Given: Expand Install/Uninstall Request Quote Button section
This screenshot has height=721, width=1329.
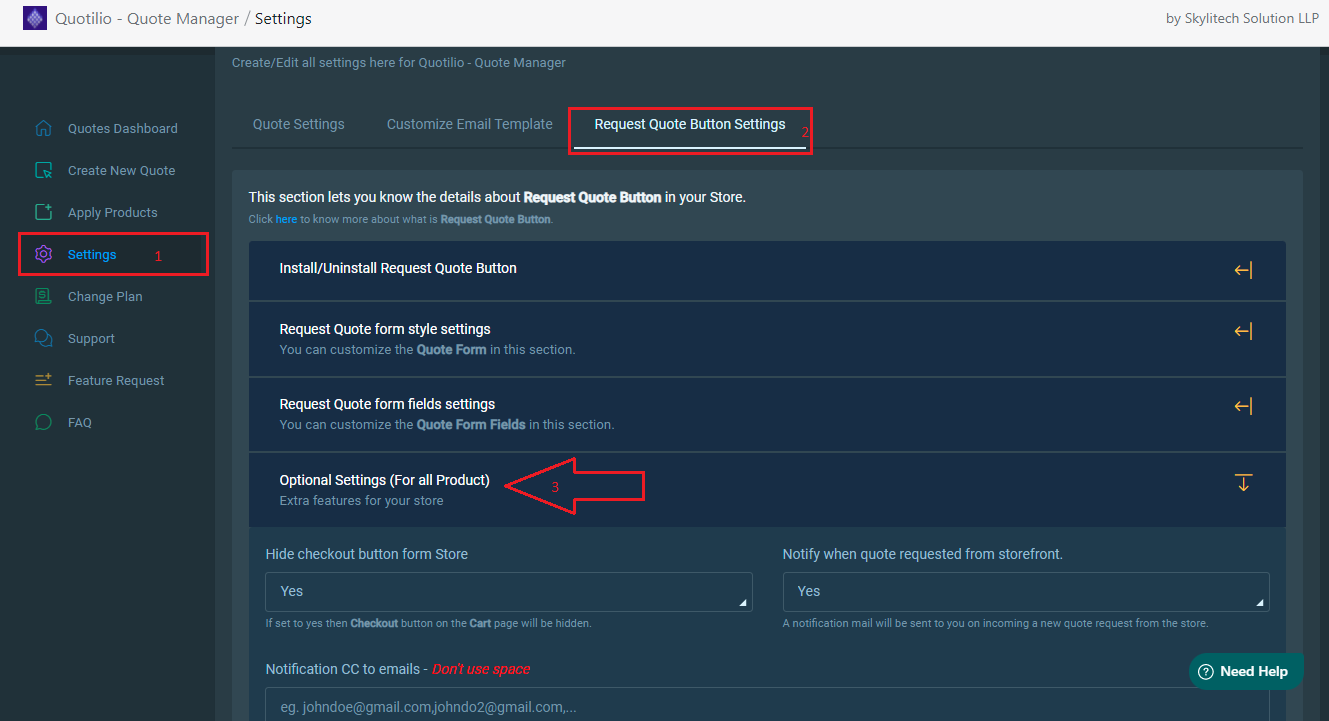Looking at the screenshot, I should [x=1243, y=270].
